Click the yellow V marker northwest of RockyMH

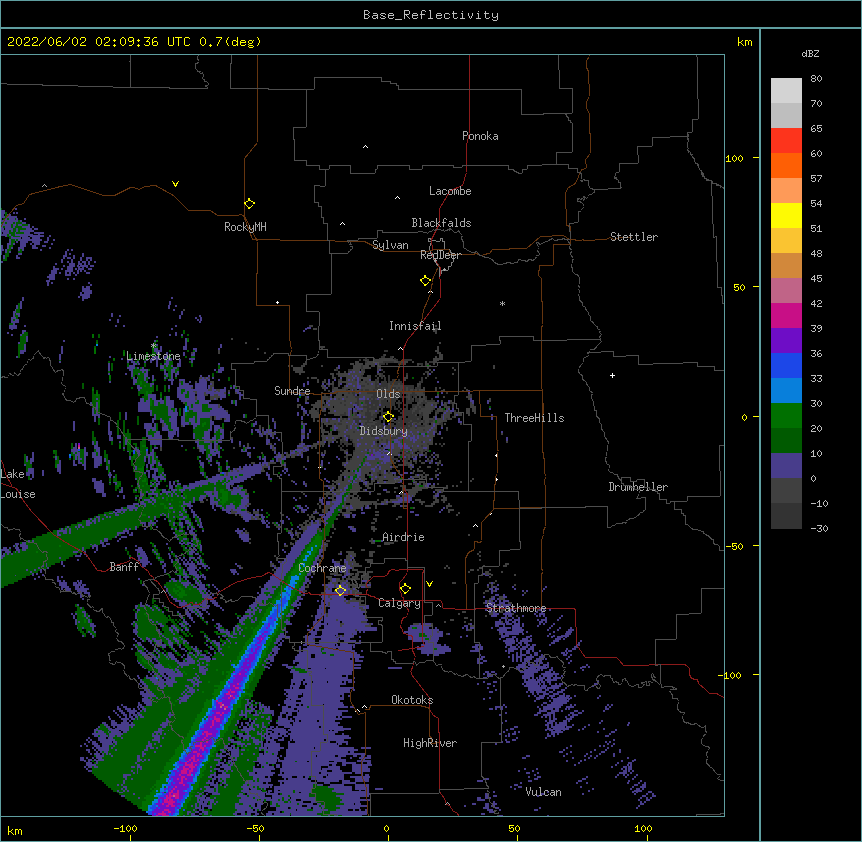[x=175, y=184]
